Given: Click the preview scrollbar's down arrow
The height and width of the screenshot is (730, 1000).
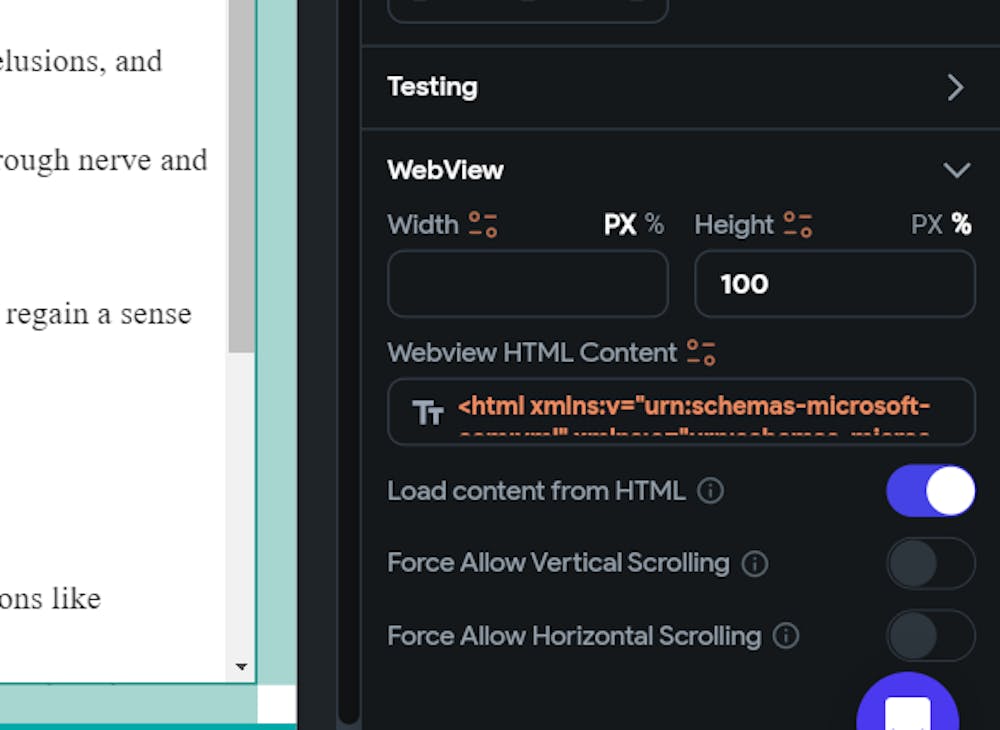Looking at the screenshot, I should coord(241,666).
